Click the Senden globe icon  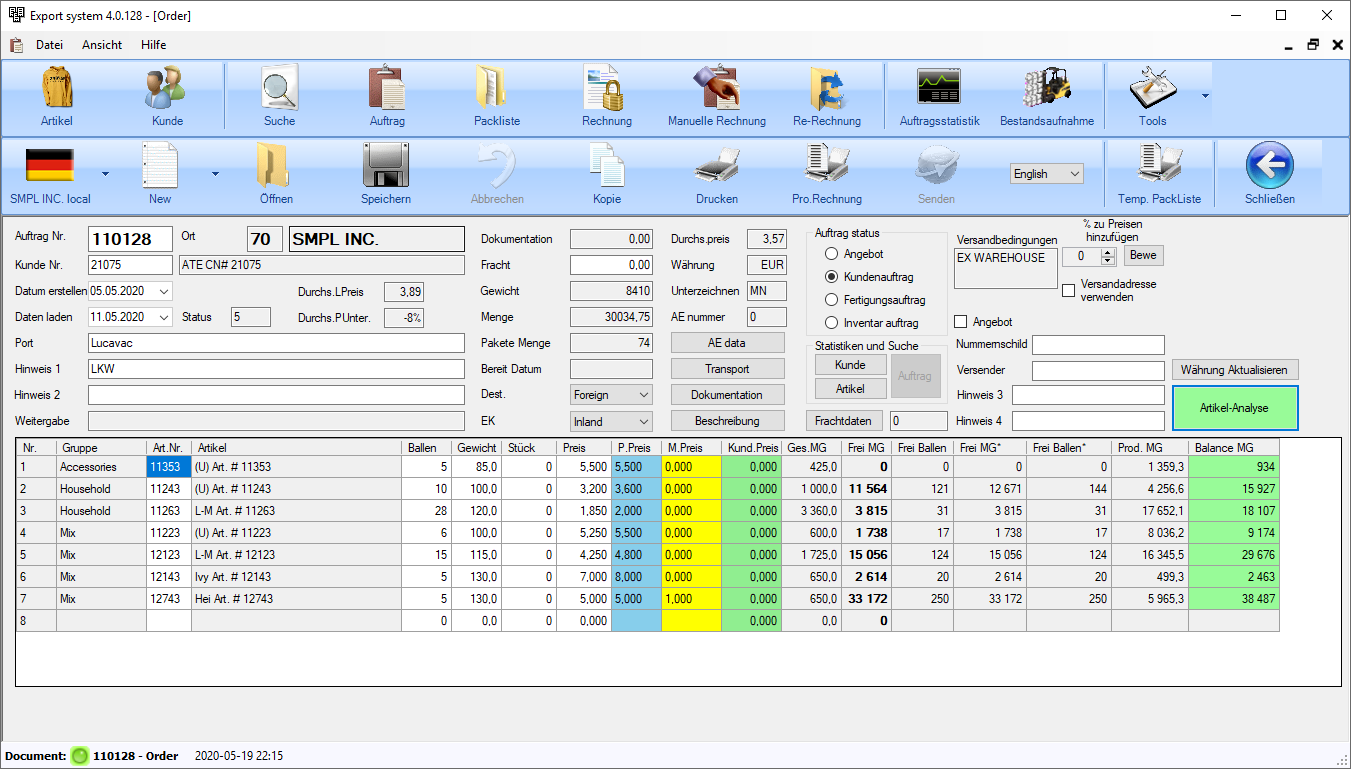point(936,165)
